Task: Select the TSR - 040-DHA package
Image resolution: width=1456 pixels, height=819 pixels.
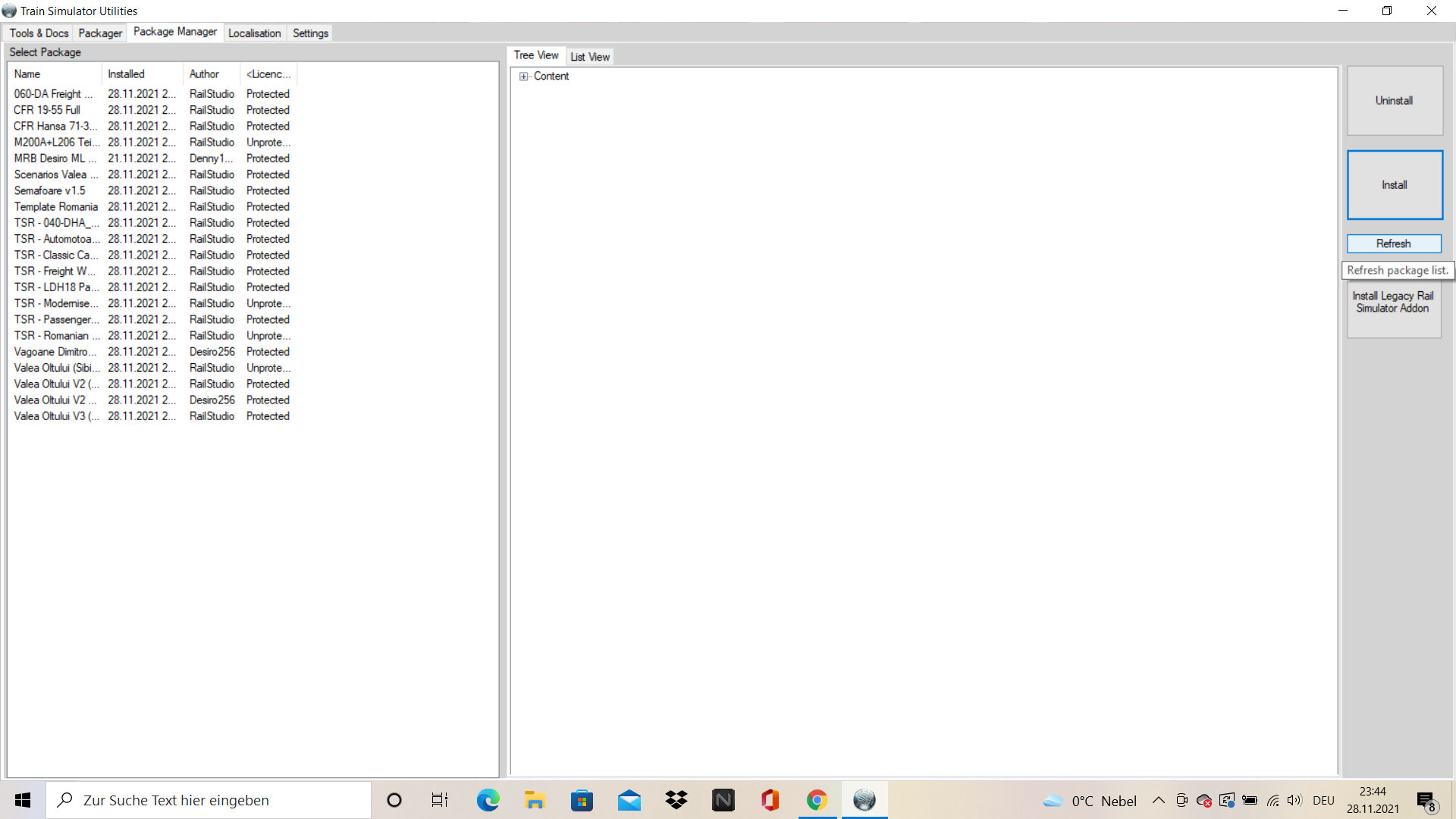Action: [152, 223]
